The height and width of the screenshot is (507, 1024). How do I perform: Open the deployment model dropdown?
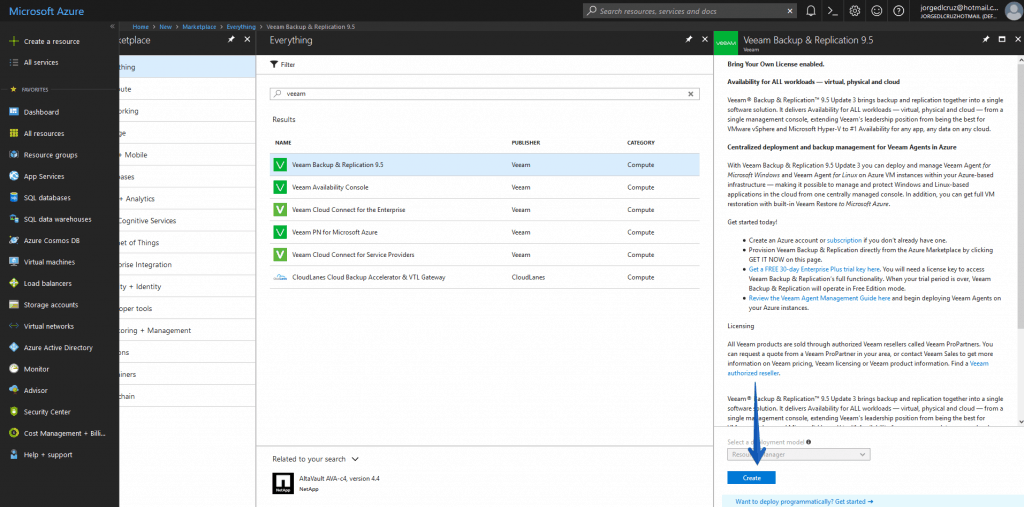pos(799,454)
